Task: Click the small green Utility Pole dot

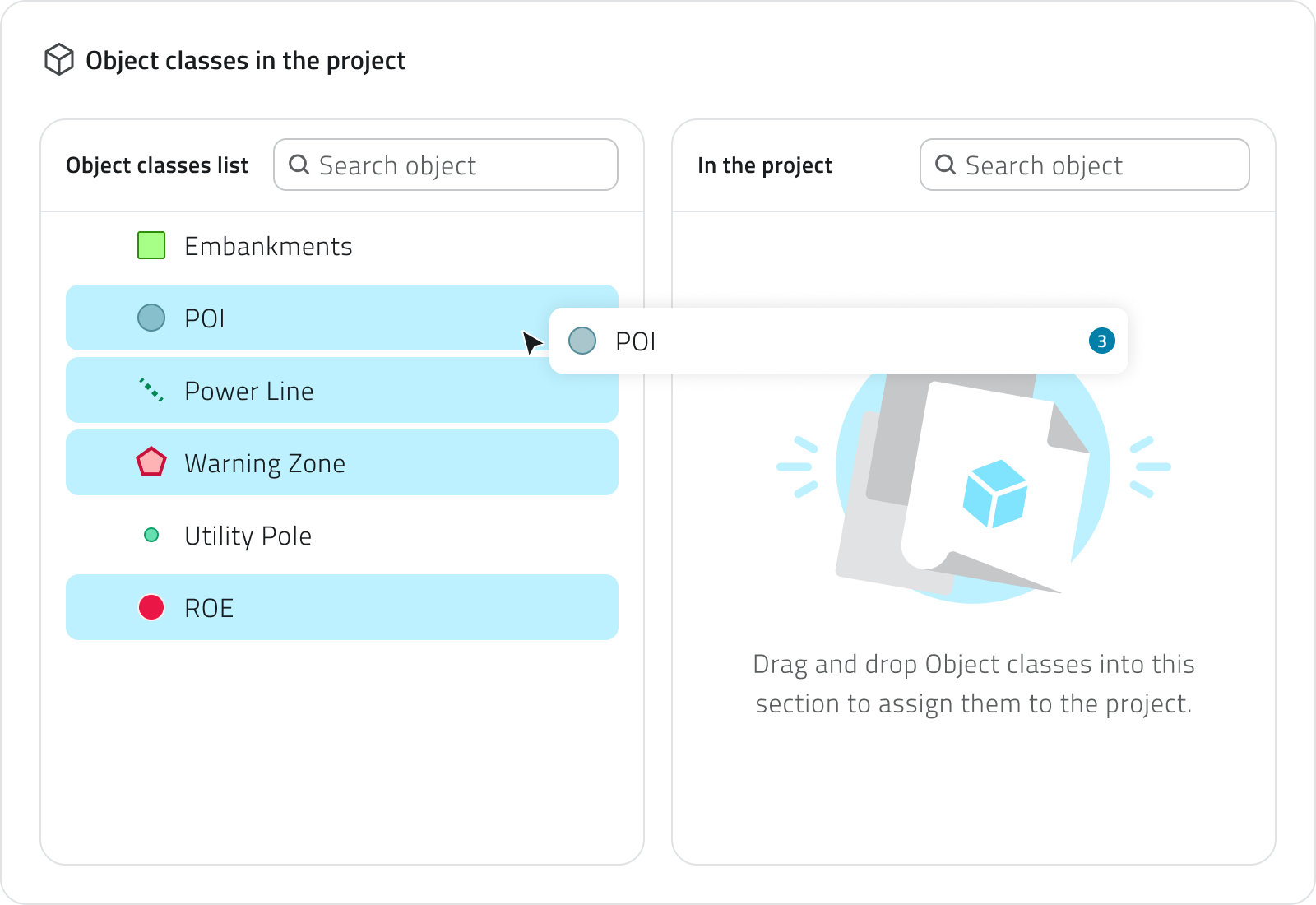Action: coord(151,536)
